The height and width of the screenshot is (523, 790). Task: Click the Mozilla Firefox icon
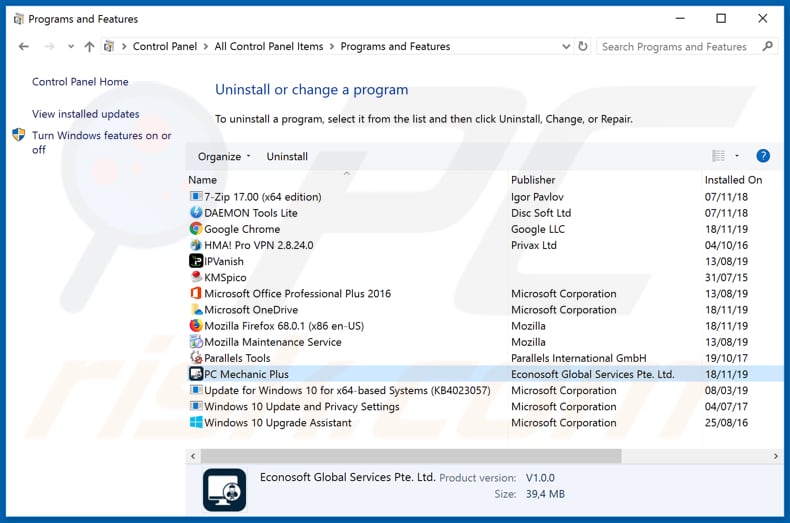pyautogui.click(x=196, y=325)
